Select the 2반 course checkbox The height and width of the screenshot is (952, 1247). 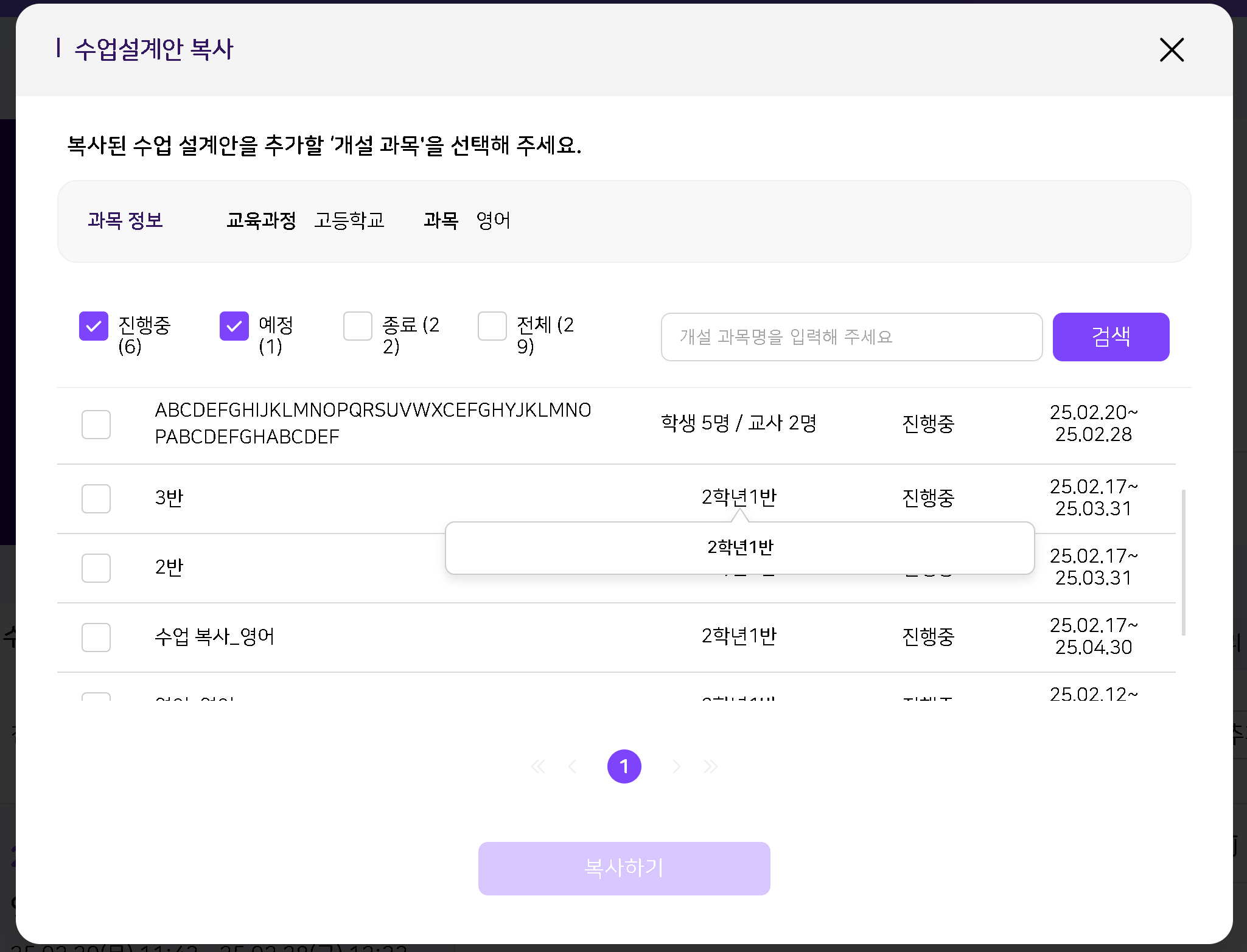96,568
